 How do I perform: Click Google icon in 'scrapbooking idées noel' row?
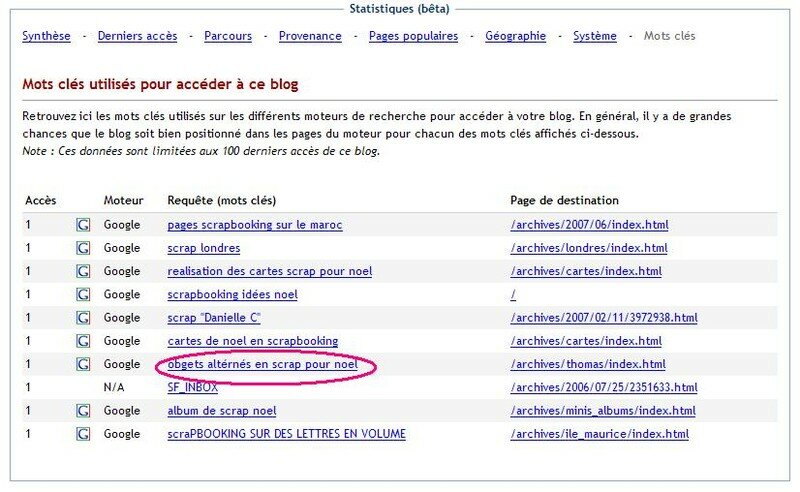(83, 294)
